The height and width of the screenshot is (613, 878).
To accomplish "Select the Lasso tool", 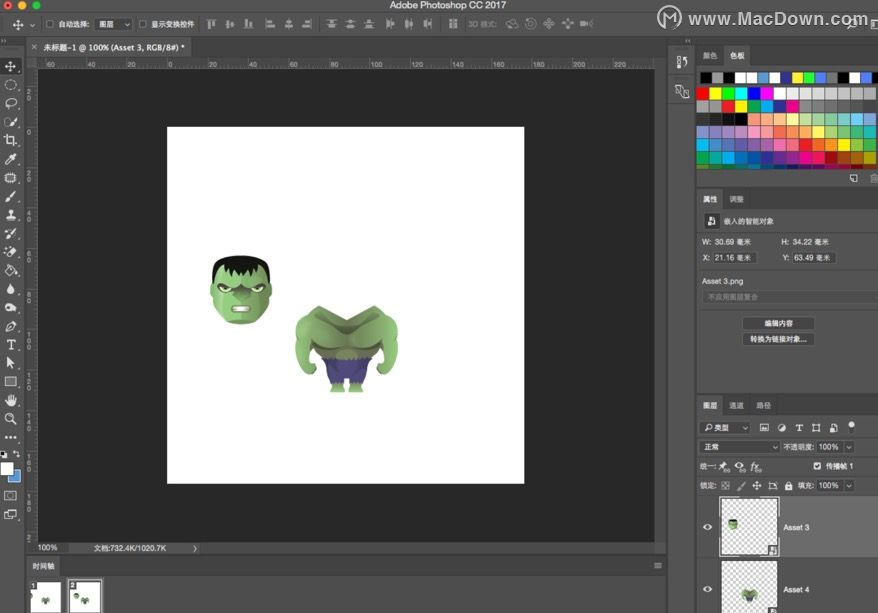I will (x=11, y=104).
